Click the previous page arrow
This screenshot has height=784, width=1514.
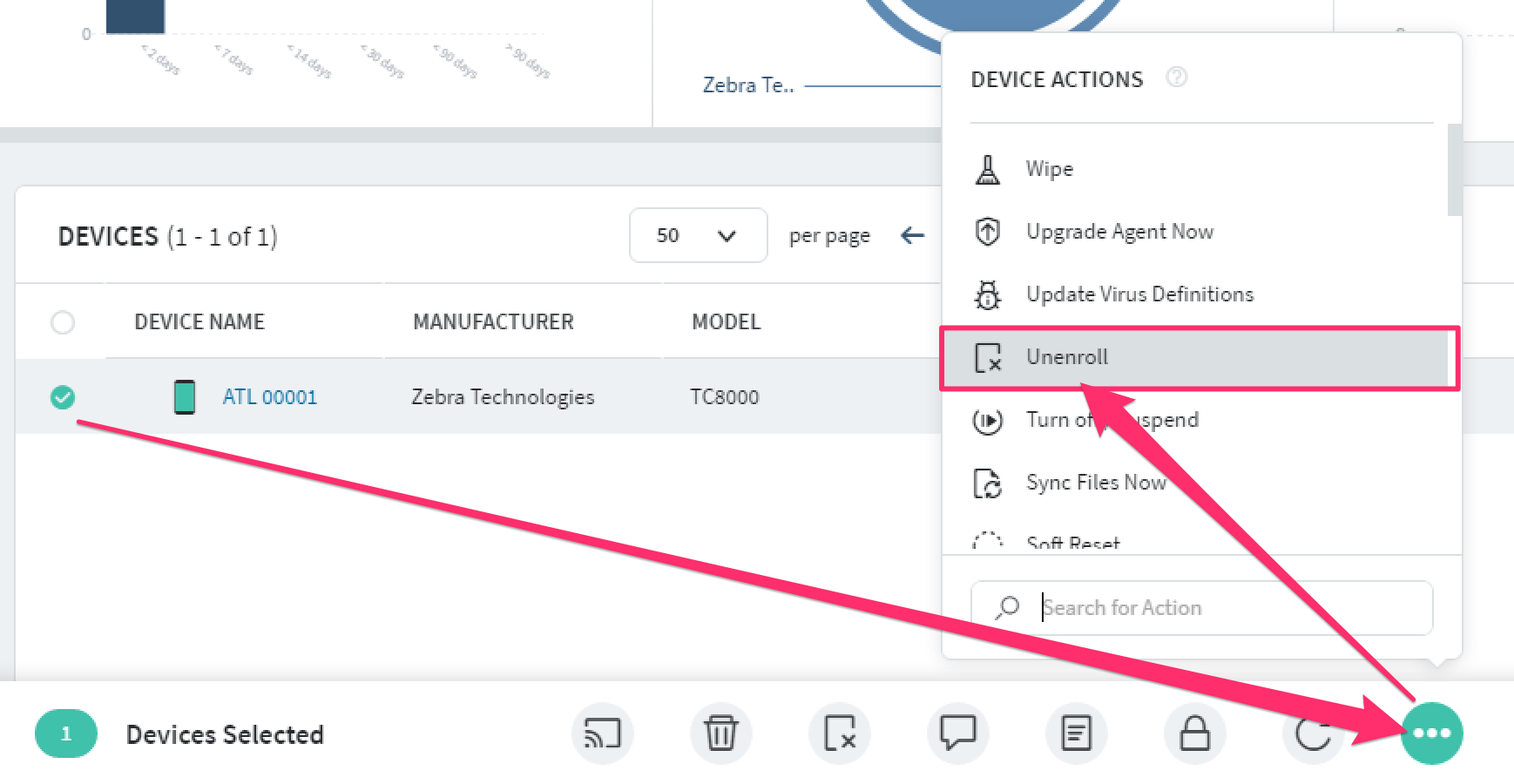(x=912, y=235)
